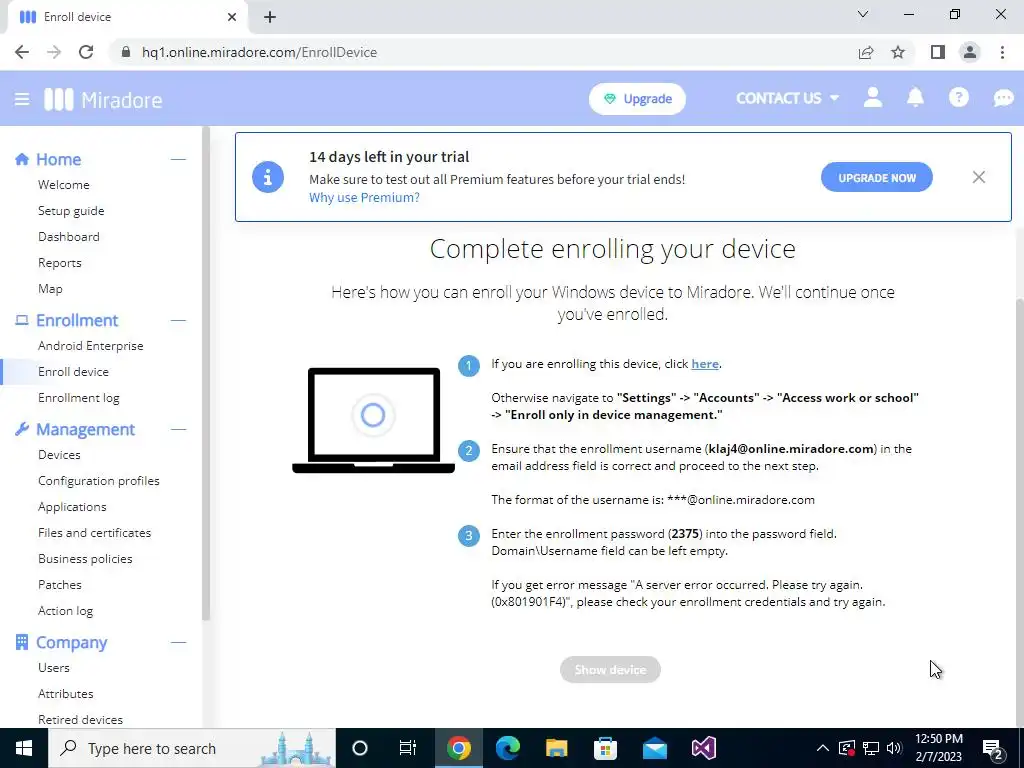Open Attributes under Company
The height and width of the screenshot is (768, 1024).
tap(65, 694)
